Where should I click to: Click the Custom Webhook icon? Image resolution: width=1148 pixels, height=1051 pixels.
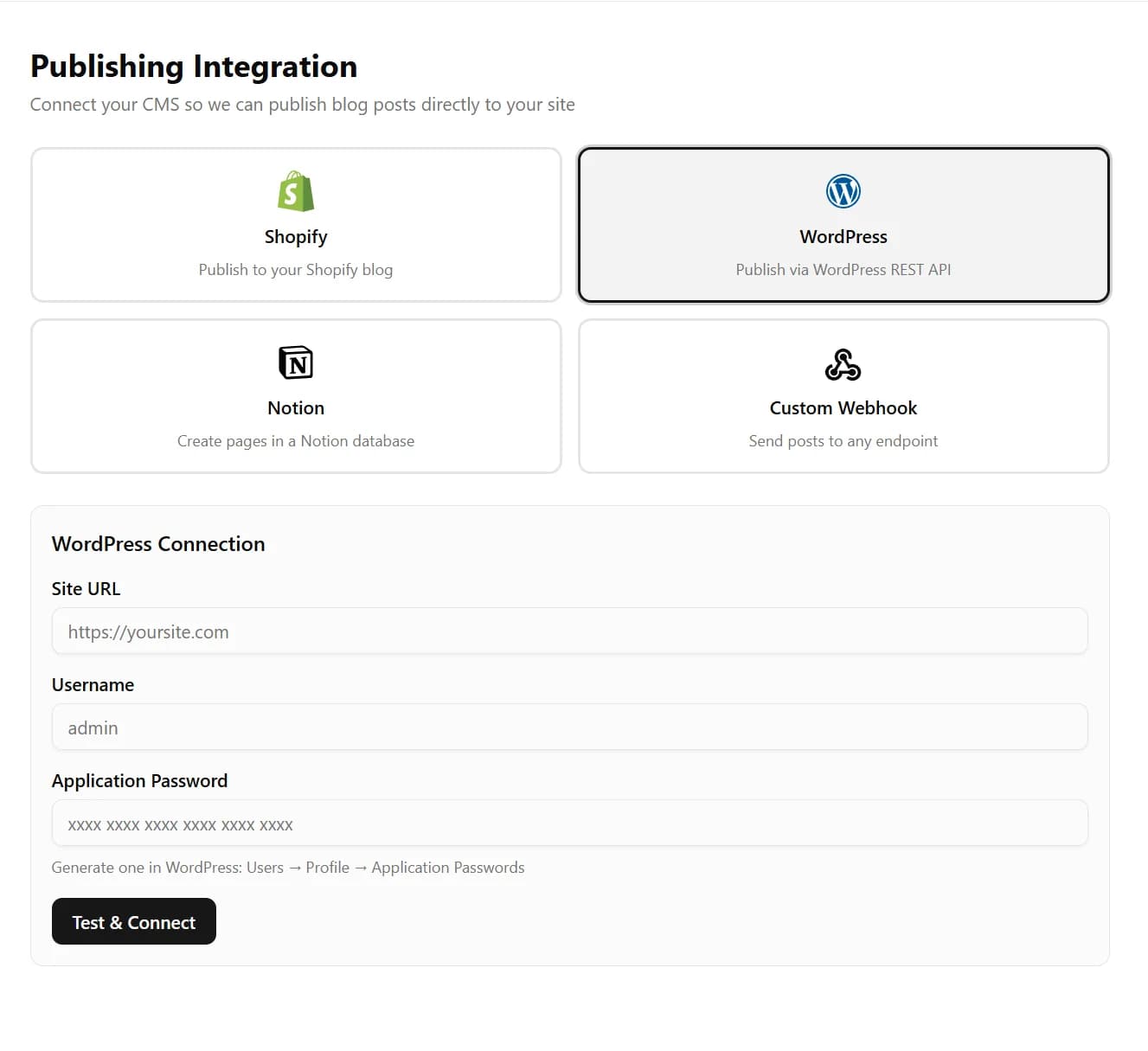(x=843, y=364)
